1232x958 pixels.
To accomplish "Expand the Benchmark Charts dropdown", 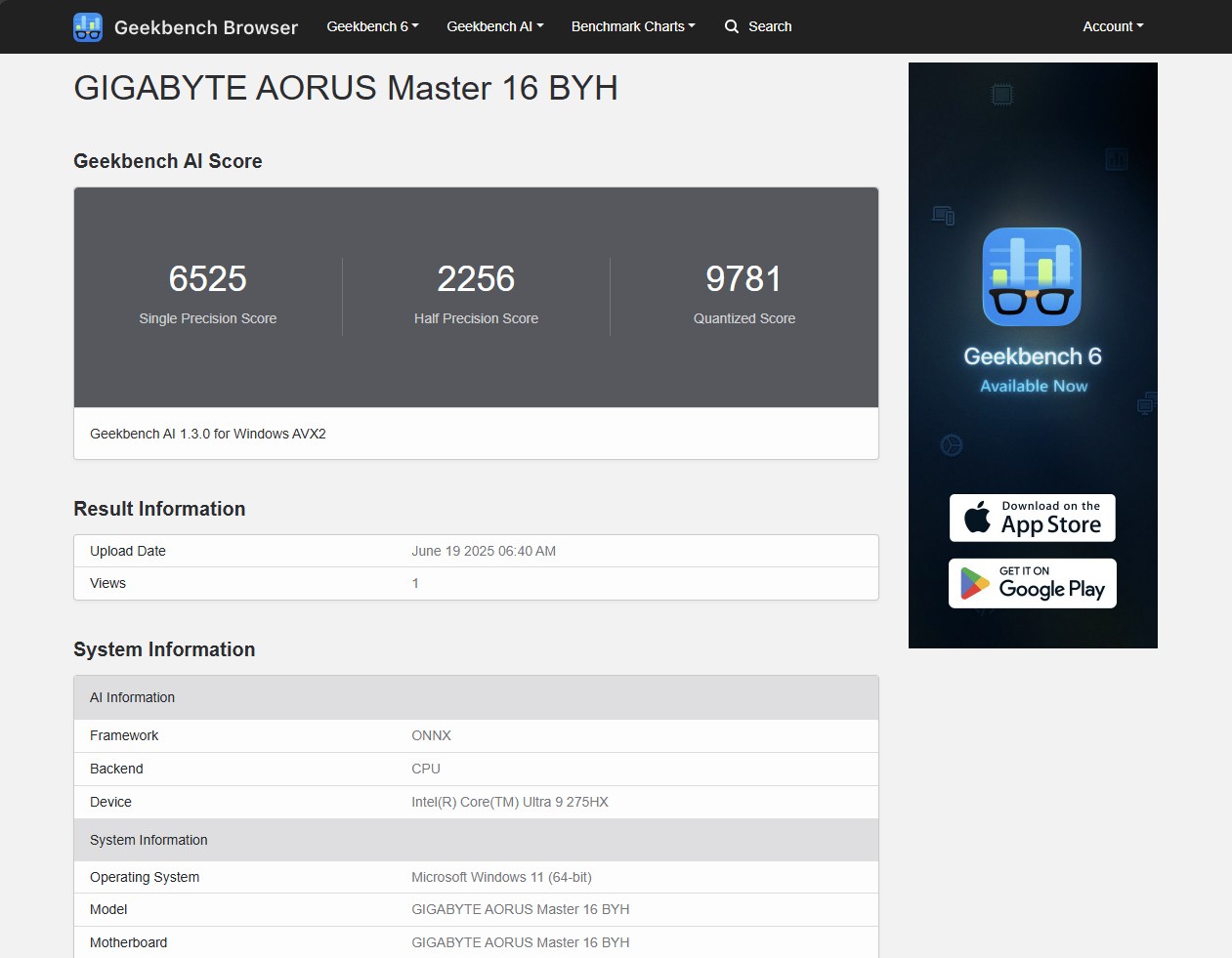I will [x=633, y=26].
